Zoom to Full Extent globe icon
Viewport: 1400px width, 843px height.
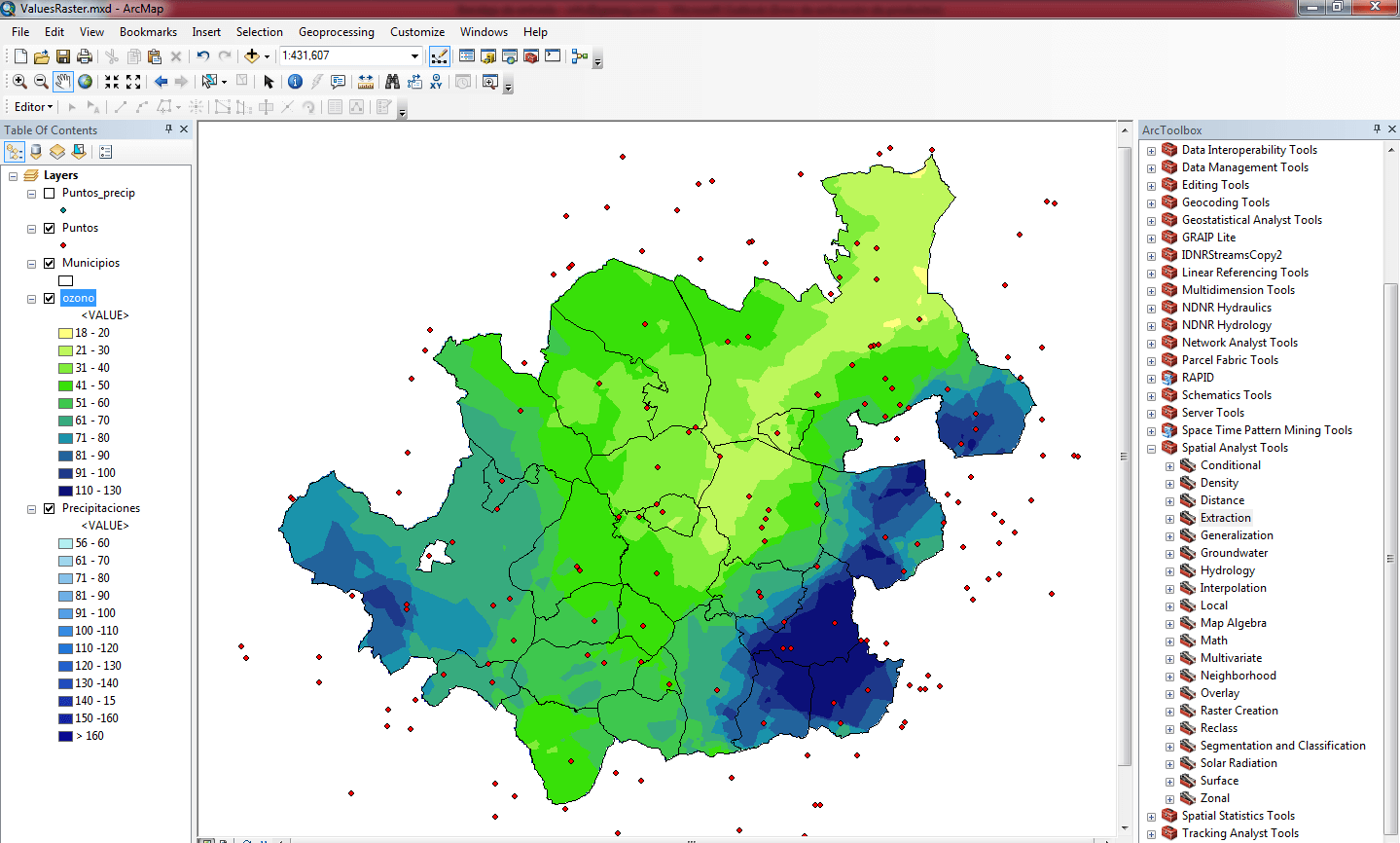86,82
